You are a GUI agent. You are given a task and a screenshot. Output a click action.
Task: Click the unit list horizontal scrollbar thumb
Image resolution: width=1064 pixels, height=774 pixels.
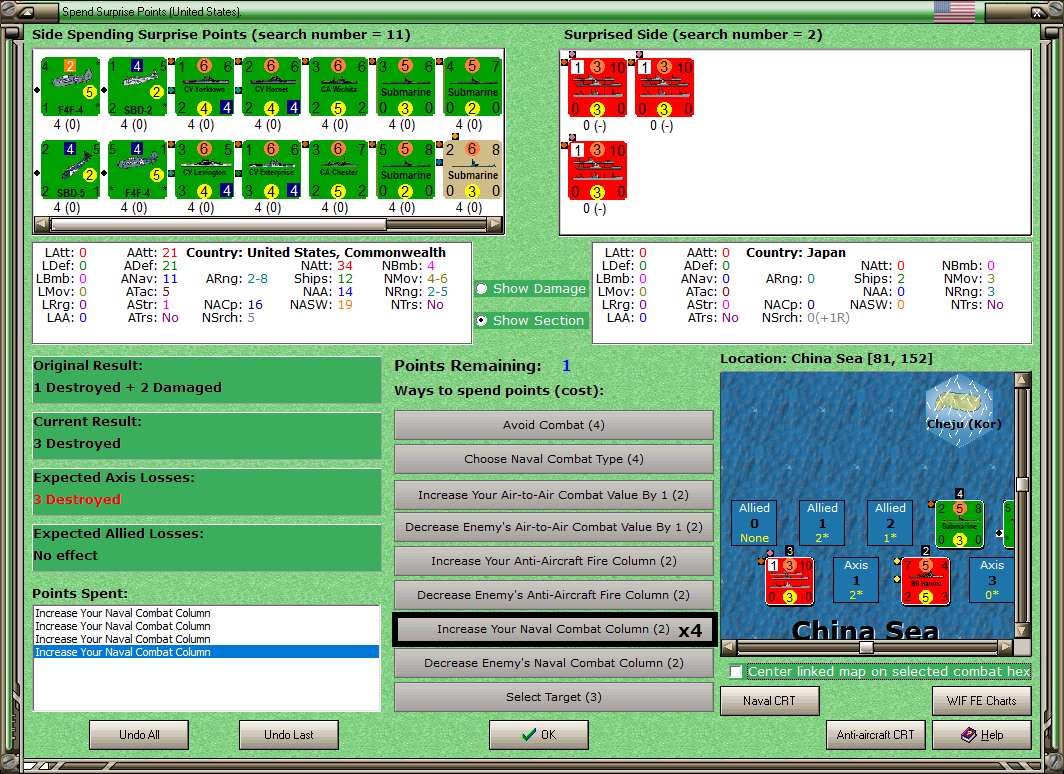pos(218,223)
